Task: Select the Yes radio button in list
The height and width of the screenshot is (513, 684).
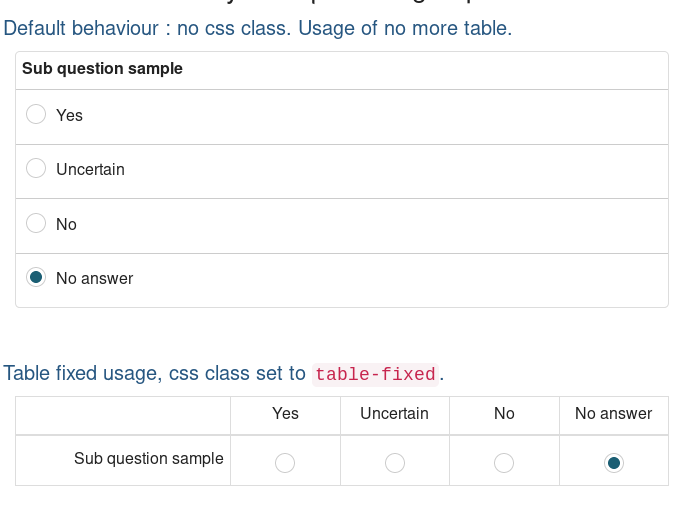Action: coord(36,114)
